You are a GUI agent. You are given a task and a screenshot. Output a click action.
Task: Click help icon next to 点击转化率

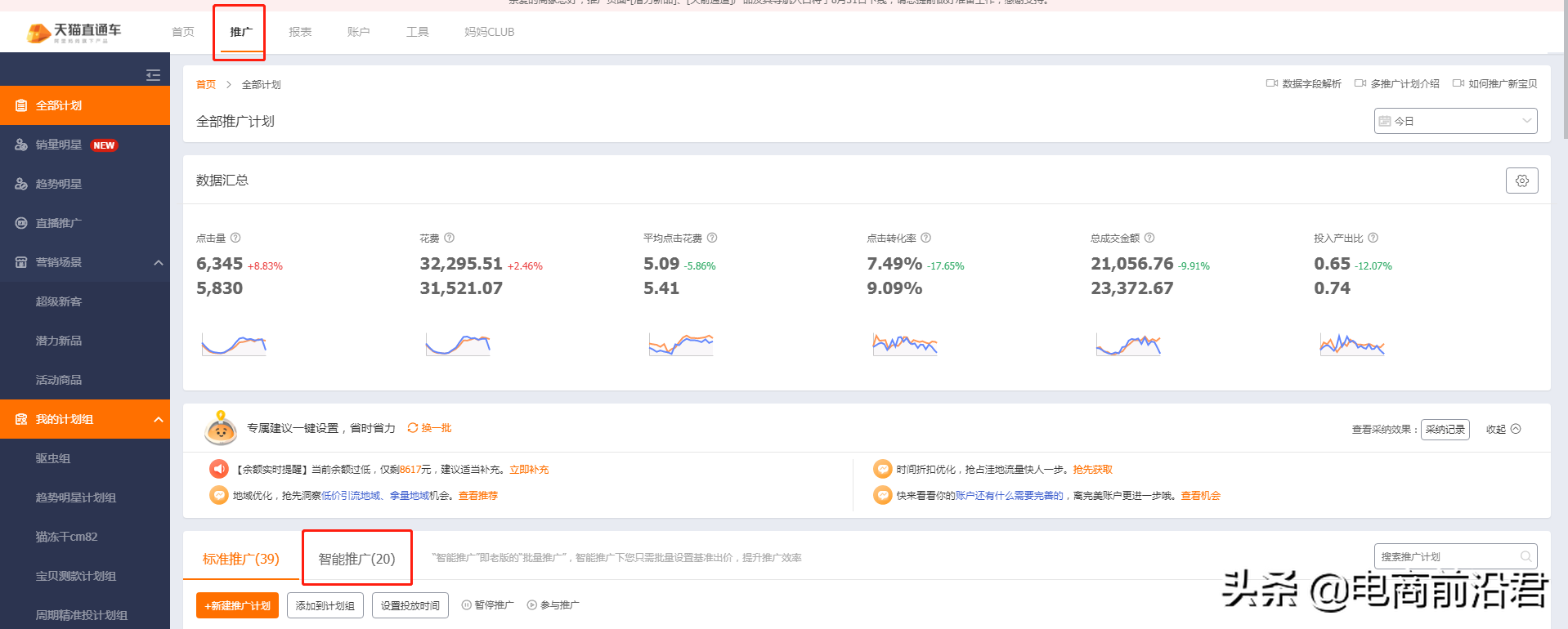[x=925, y=238]
